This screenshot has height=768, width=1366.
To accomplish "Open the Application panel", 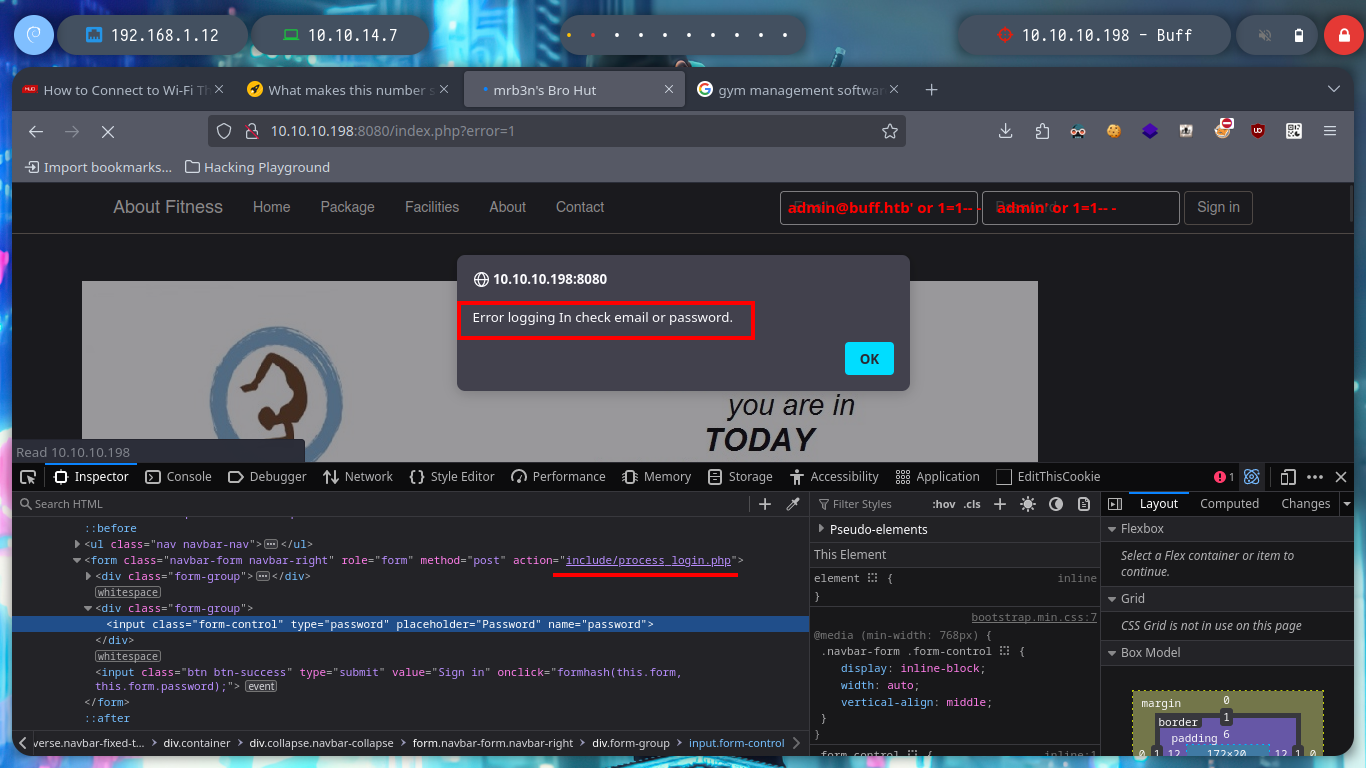I will click(x=937, y=477).
